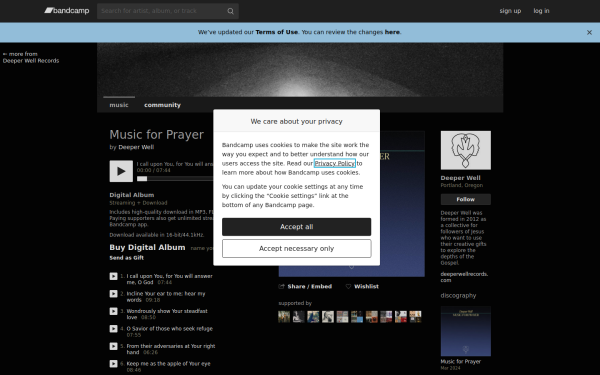Open the Privacy Policy link
This screenshot has height=375, width=600.
tap(334, 163)
